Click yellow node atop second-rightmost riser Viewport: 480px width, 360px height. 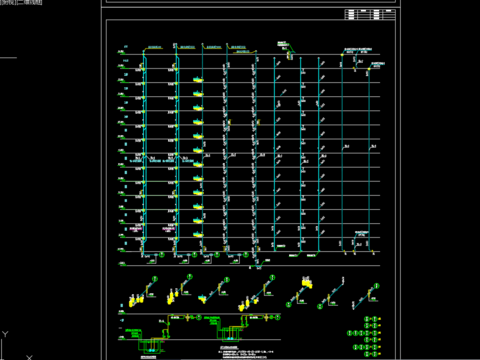tap(342, 55)
